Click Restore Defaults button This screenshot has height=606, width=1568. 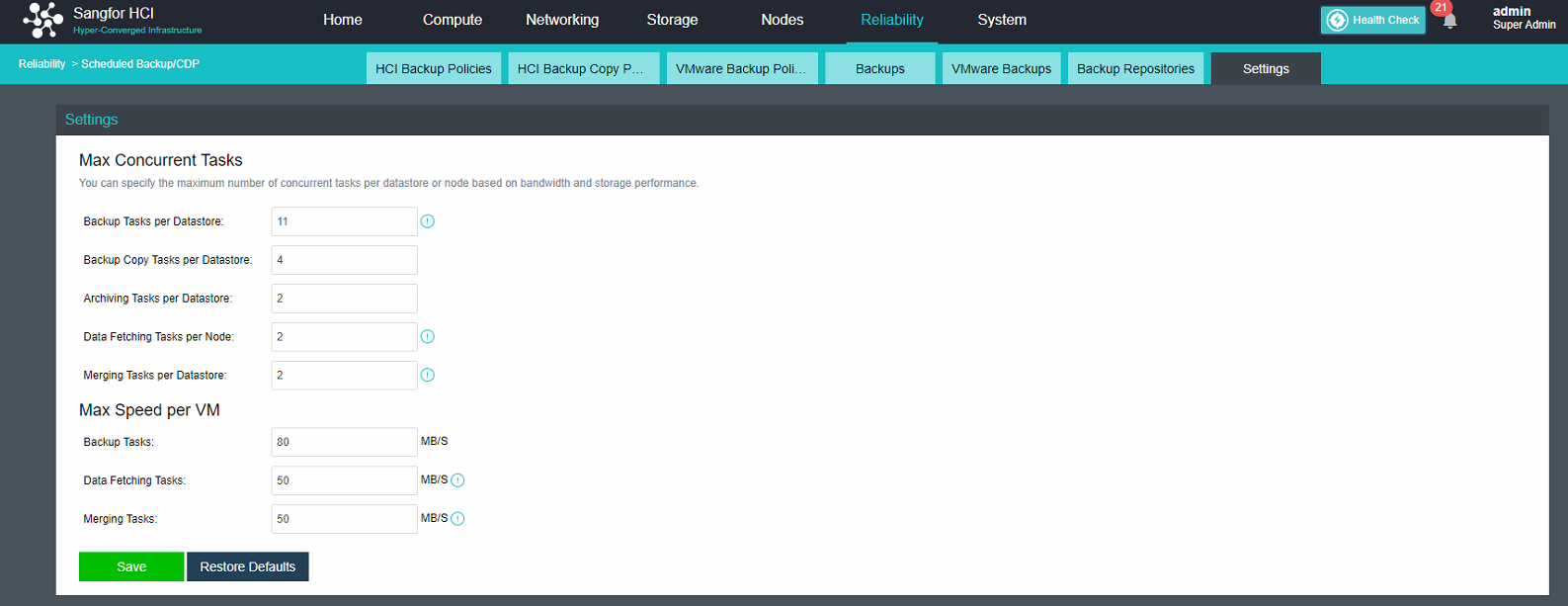247,566
